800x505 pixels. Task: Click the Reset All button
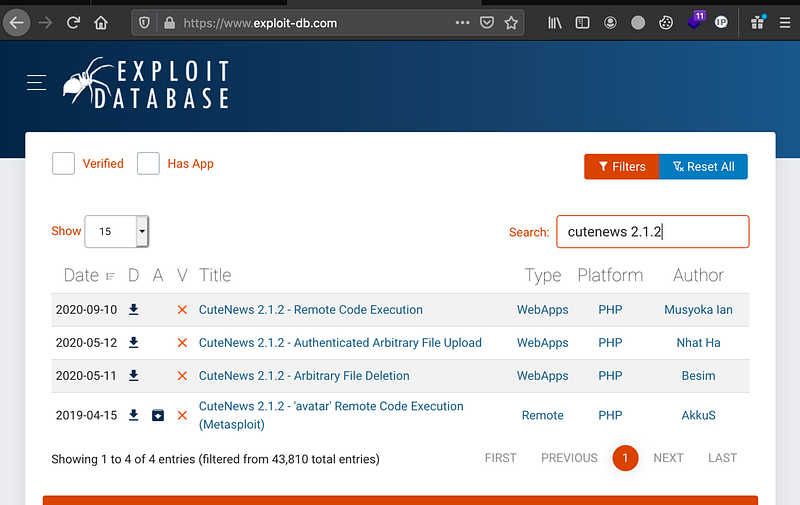[x=704, y=167]
